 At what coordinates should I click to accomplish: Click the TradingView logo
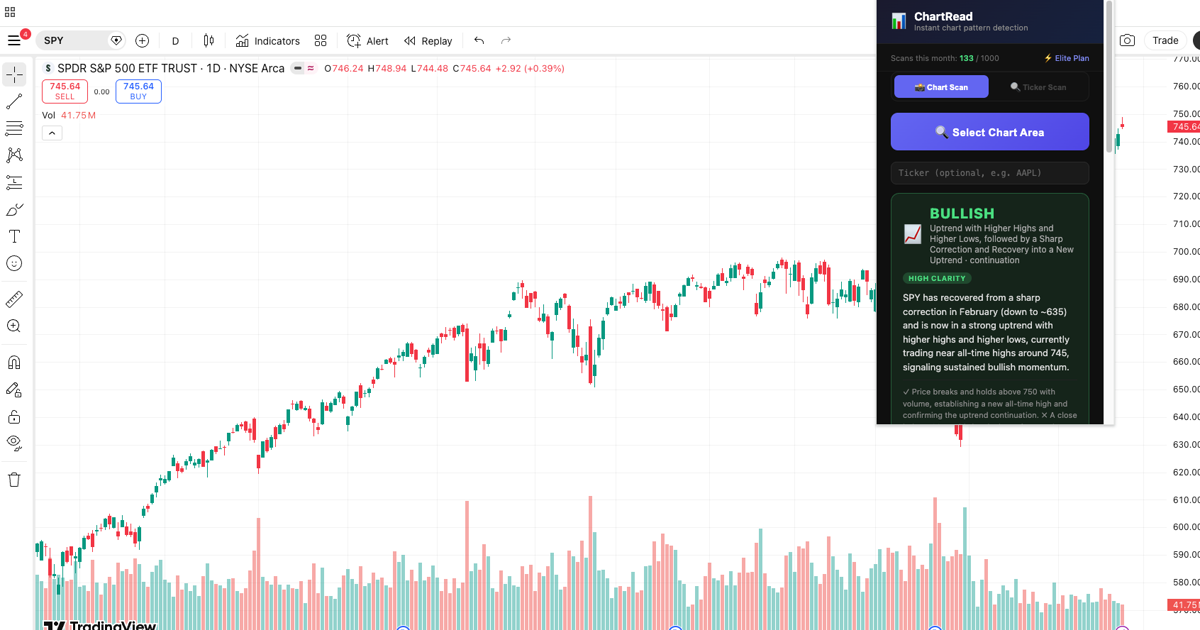coord(99,625)
